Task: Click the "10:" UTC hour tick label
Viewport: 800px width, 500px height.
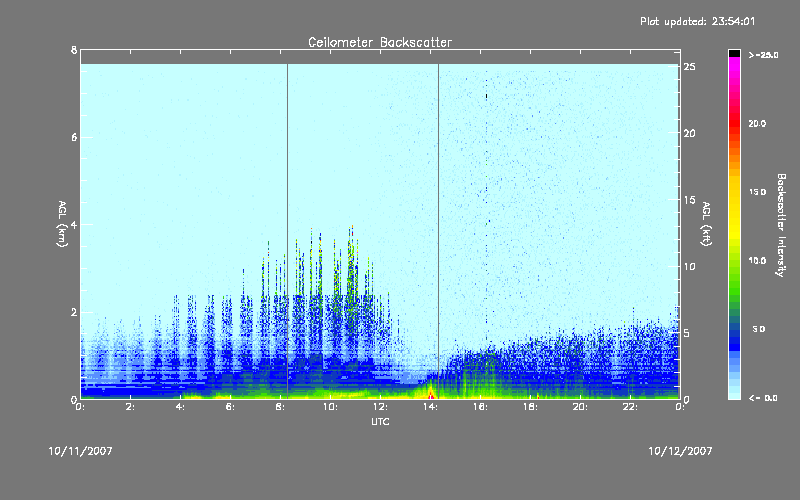Action: 331,407
